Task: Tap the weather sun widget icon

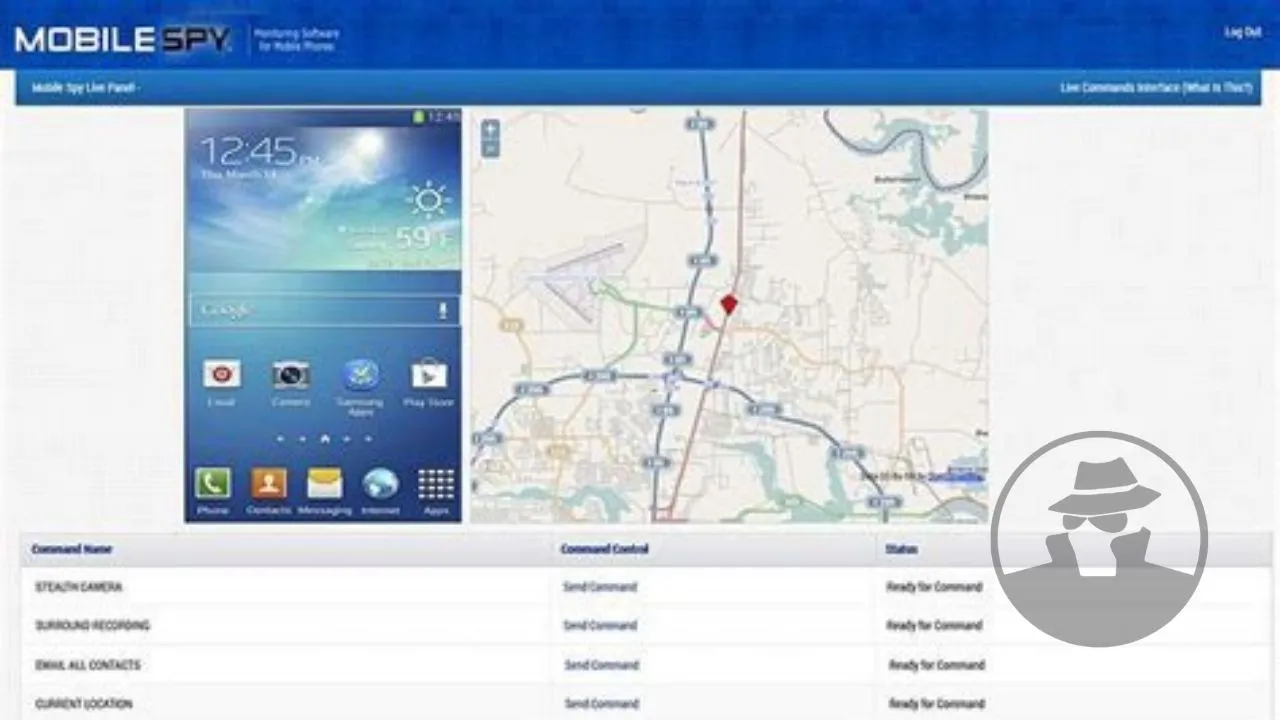Action: click(x=428, y=200)
